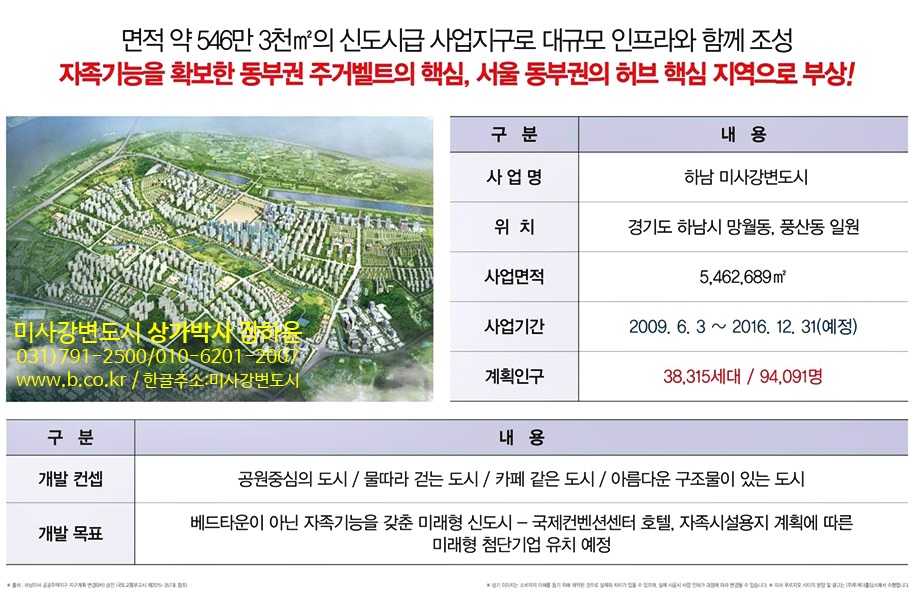Select the "계획인구" row label

tap(514, 376)
